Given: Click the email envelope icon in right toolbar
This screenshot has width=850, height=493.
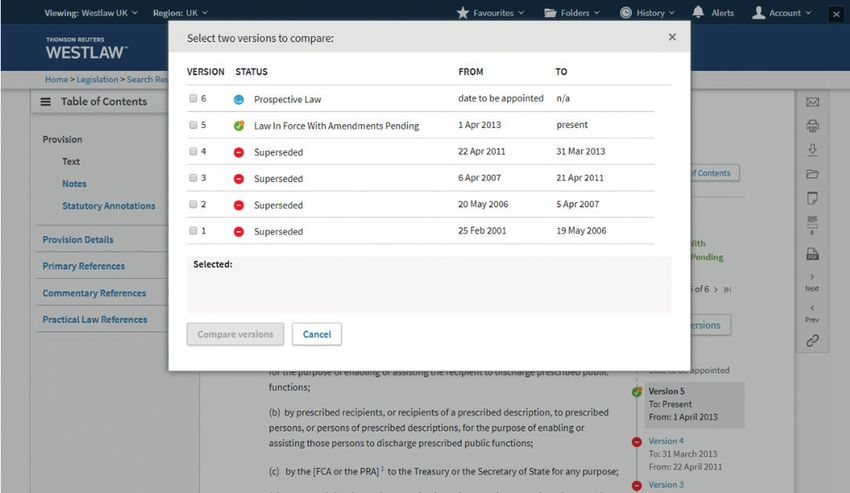Looking at the screenshot, I should point(812,102).
